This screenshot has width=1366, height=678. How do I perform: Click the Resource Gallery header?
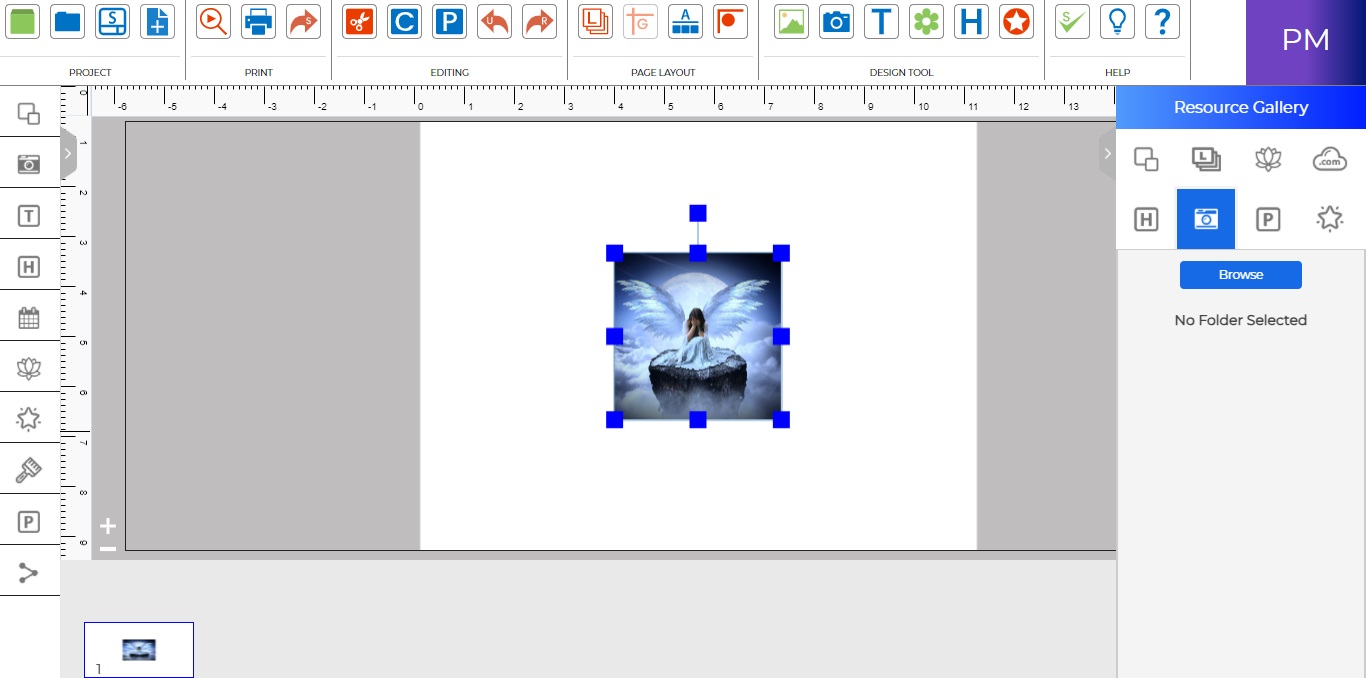pos(1241,107)
